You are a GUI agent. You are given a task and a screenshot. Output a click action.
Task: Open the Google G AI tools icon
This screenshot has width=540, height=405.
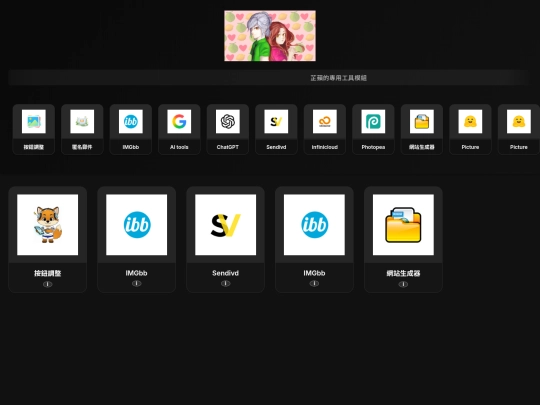tap(179, 121)
